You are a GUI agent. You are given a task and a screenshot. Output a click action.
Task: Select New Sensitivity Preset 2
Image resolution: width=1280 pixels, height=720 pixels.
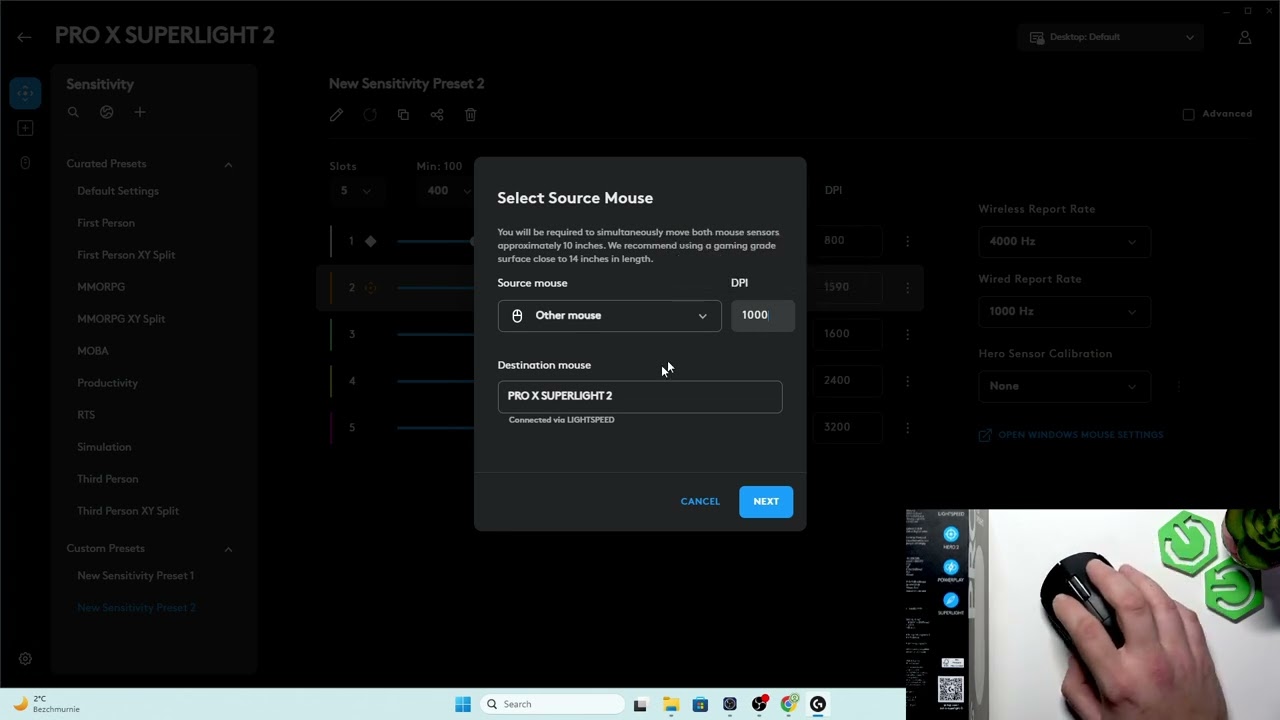point(136,608)
